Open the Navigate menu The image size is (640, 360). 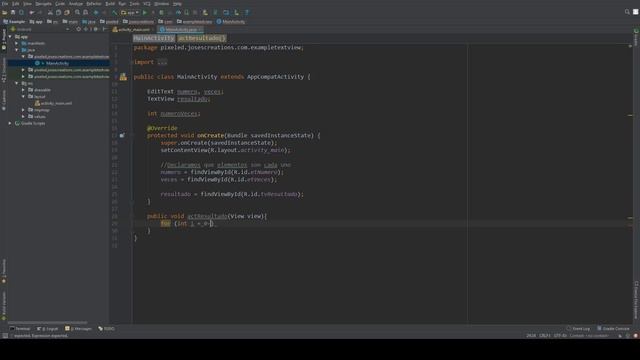coord(43,4)
